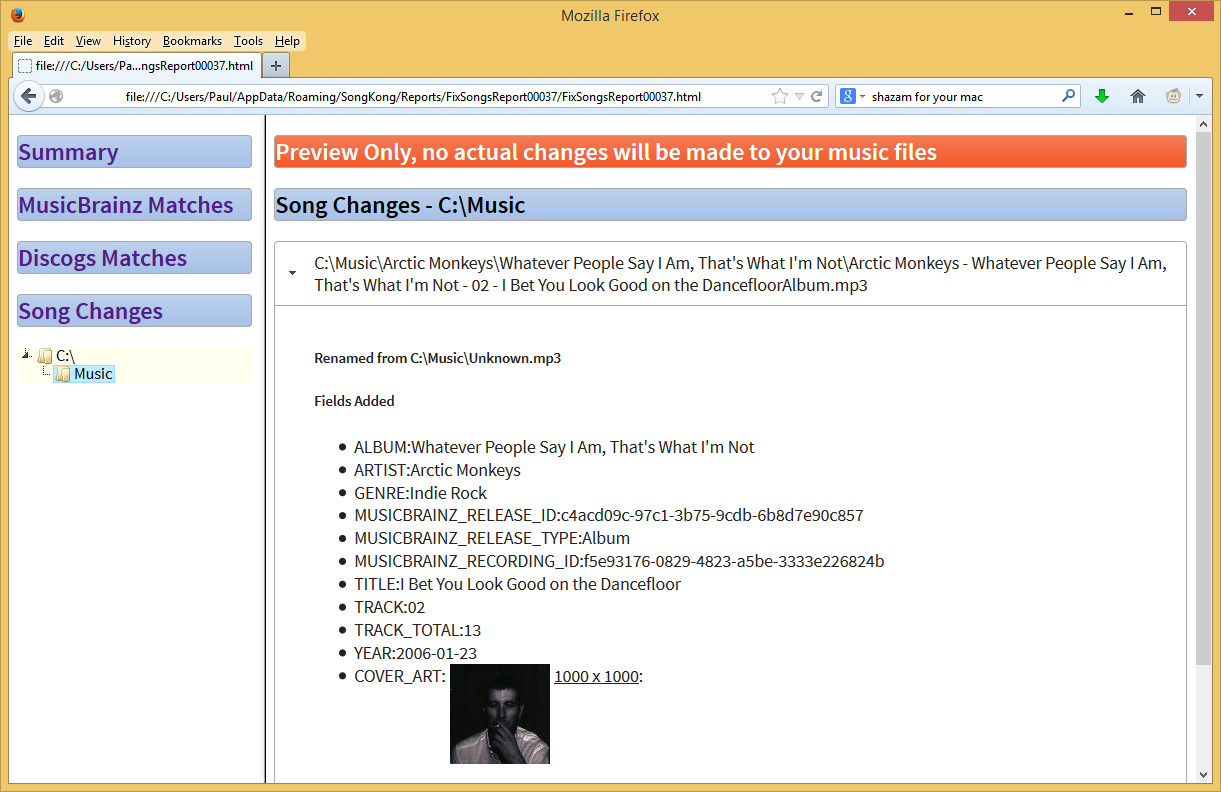Open the Edit menu

pyautogui.click(x=54, y=41)
